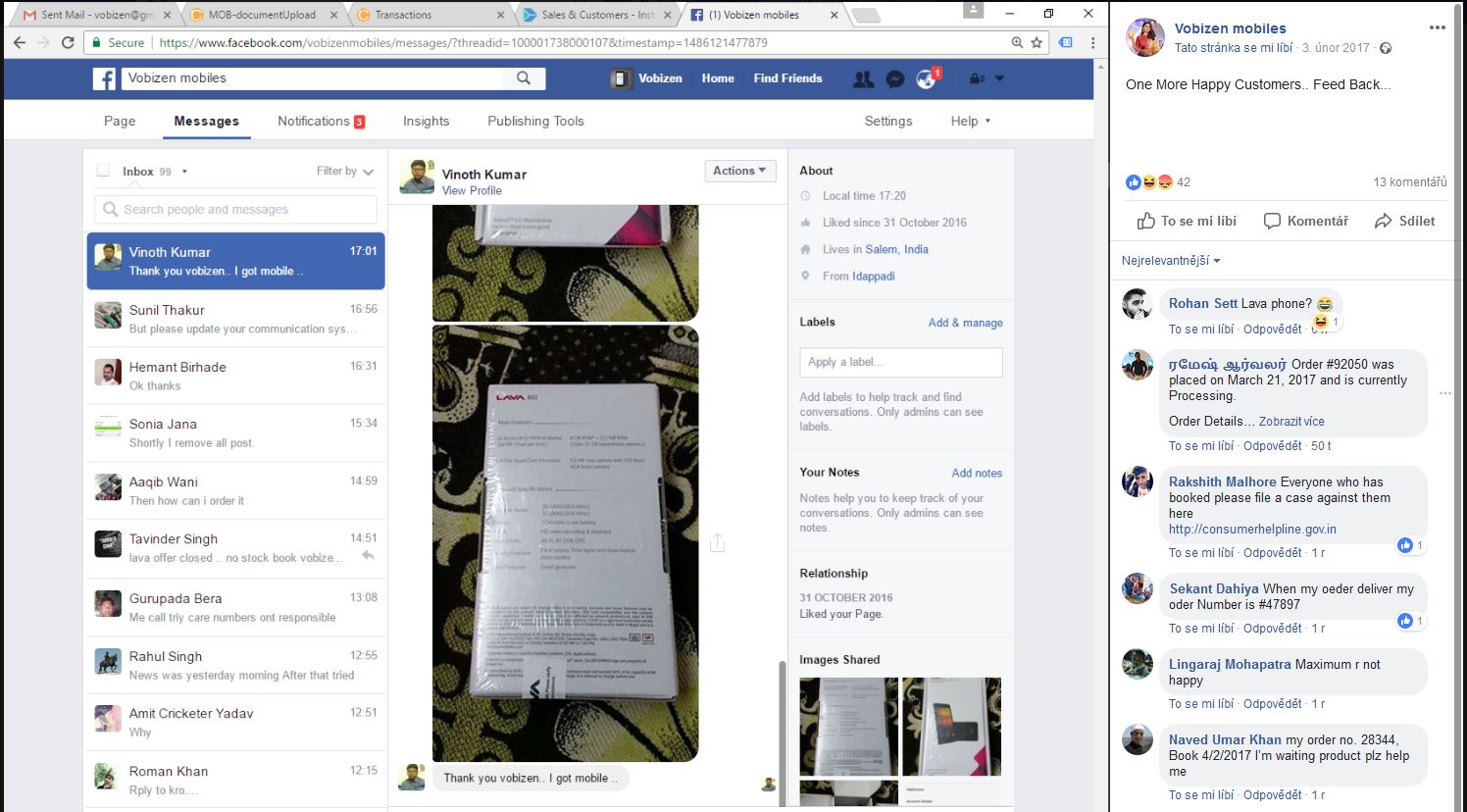Click Vobizen page avatar in top bar

point(622,78)
